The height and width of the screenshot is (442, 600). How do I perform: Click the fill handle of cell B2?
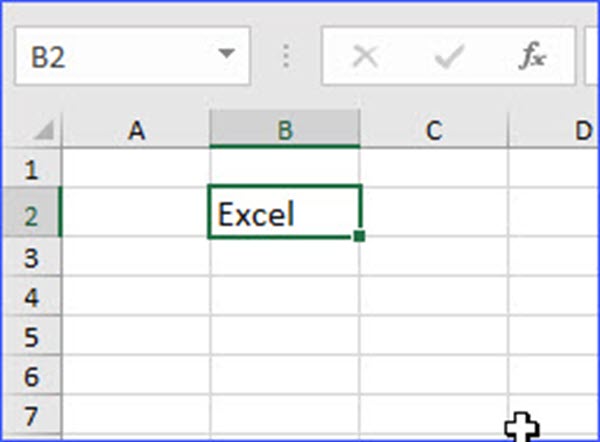[x=359, y=236]
